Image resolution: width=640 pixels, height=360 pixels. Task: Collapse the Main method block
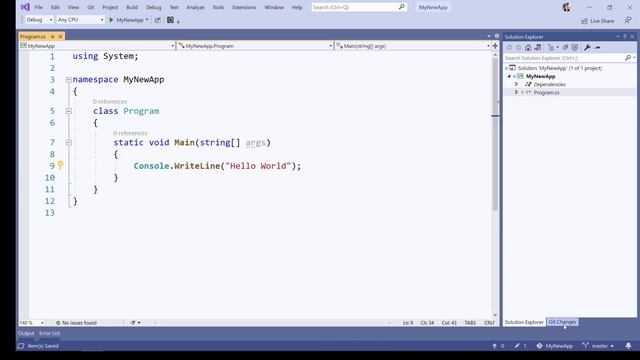click(69, 142)
